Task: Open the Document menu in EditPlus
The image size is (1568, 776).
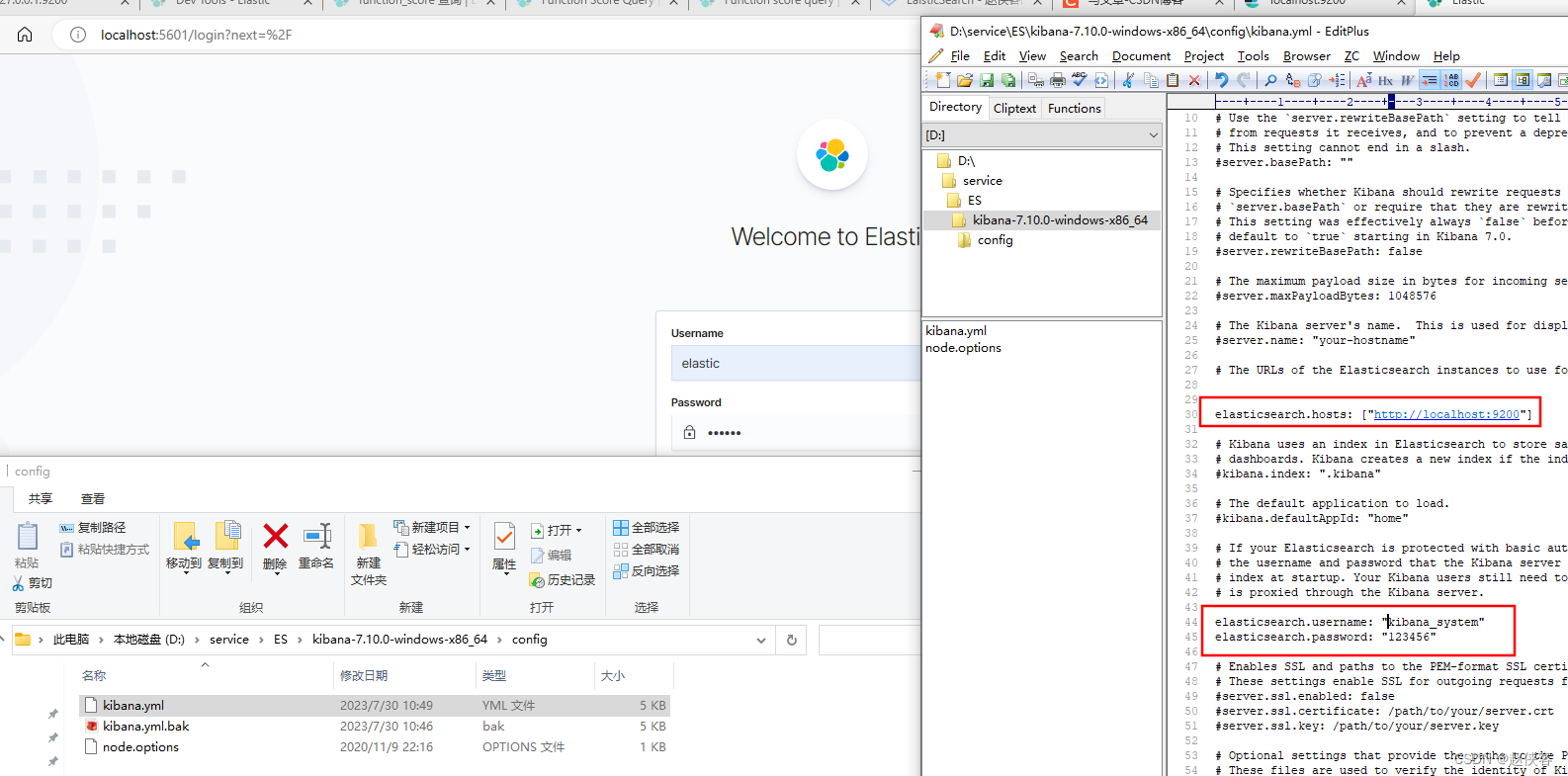Action: point(1141,56)
